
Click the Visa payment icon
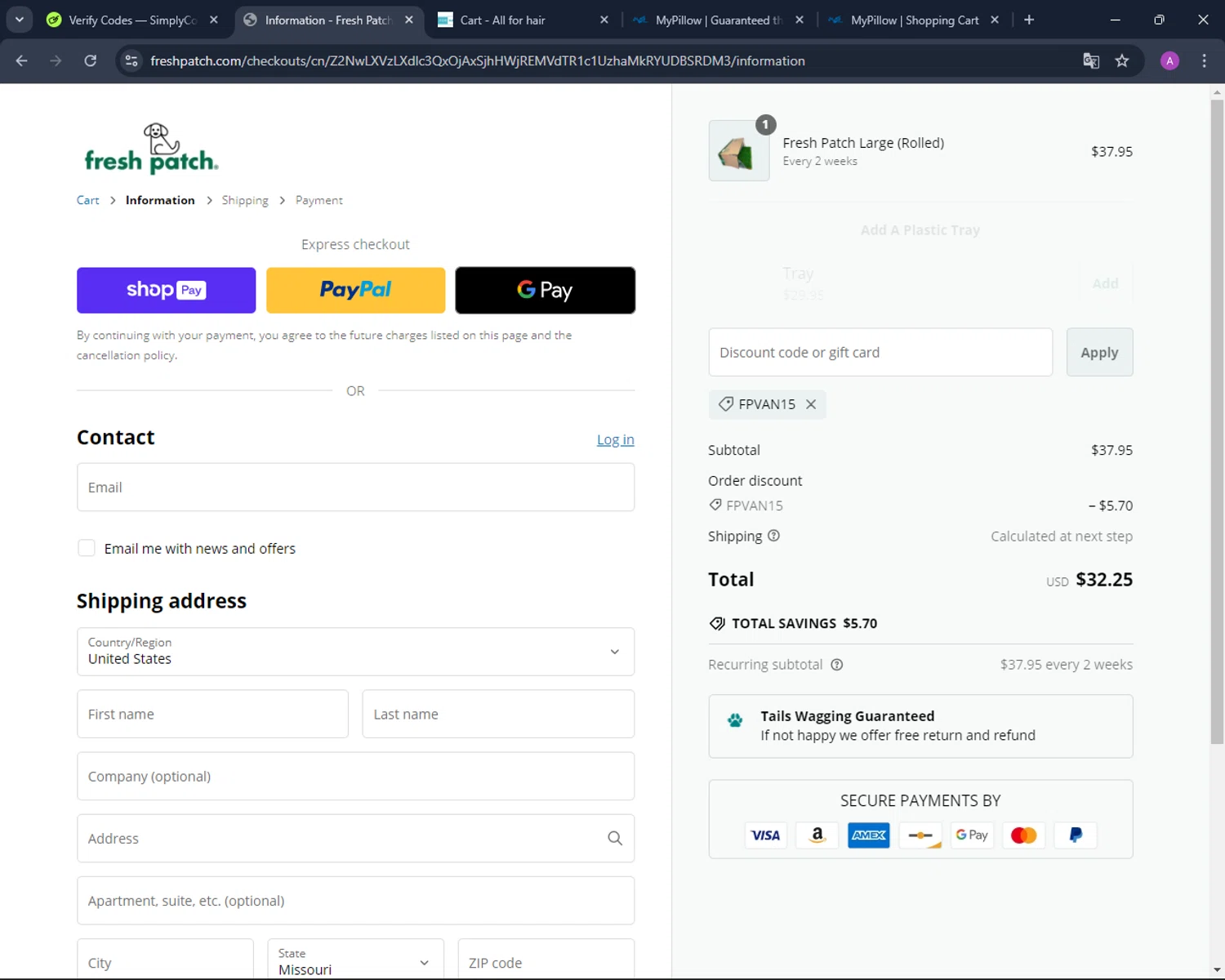click(765, 835)
